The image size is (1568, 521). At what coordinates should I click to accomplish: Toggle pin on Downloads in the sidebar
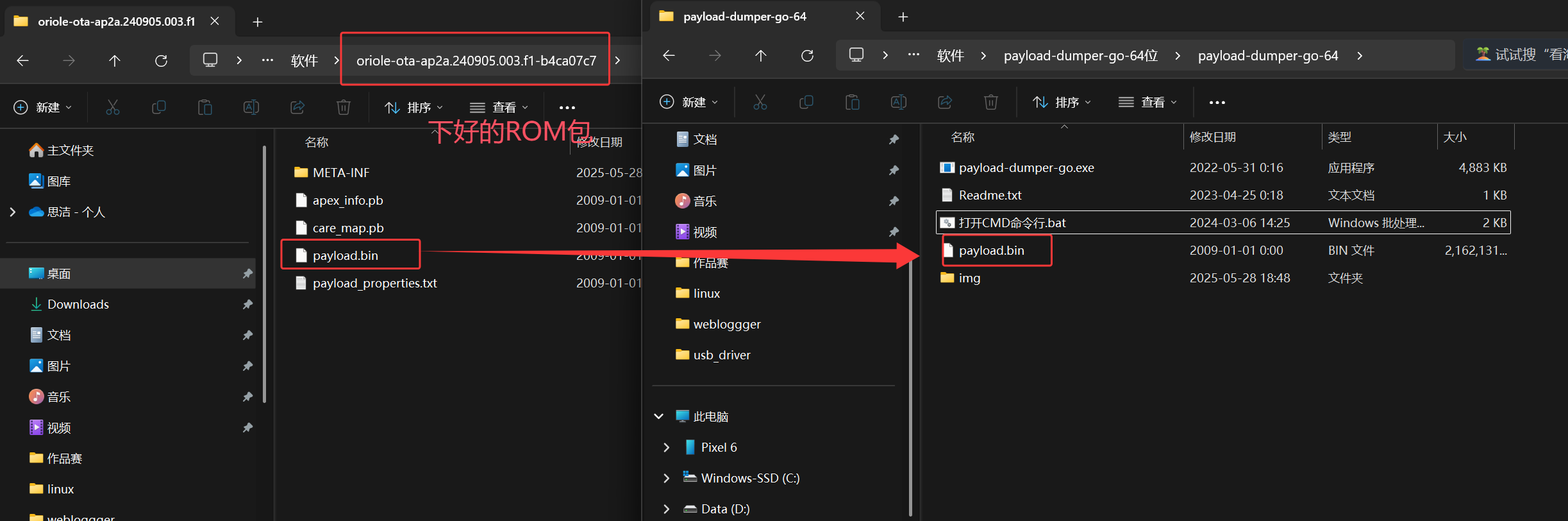click(x=247, y=305)
